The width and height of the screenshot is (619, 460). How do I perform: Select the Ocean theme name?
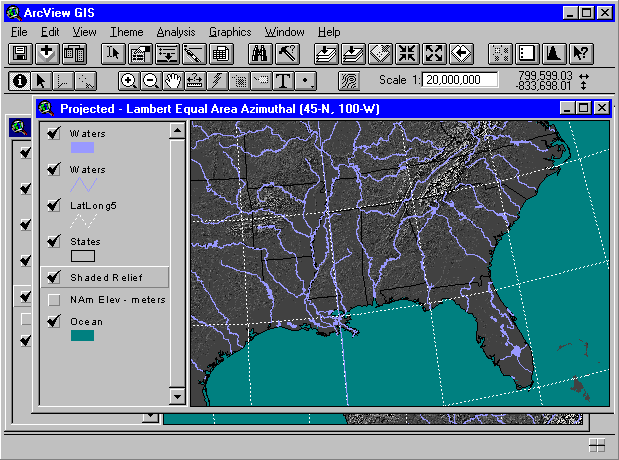[86, 322]
